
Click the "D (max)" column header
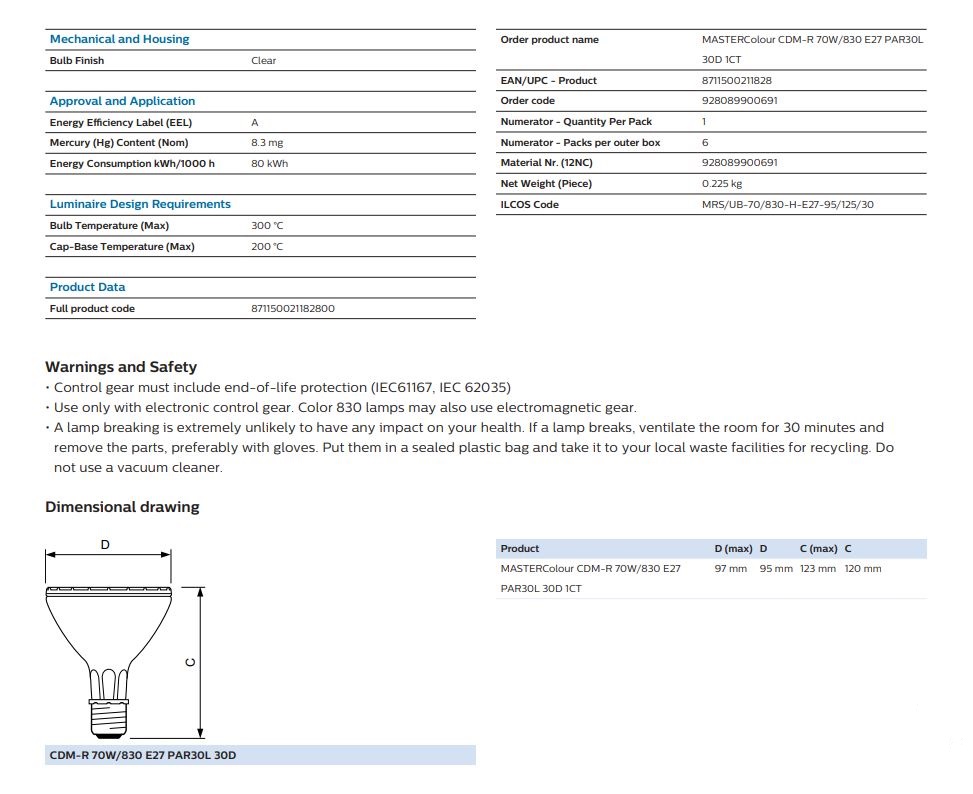click(x=733, y=549)
